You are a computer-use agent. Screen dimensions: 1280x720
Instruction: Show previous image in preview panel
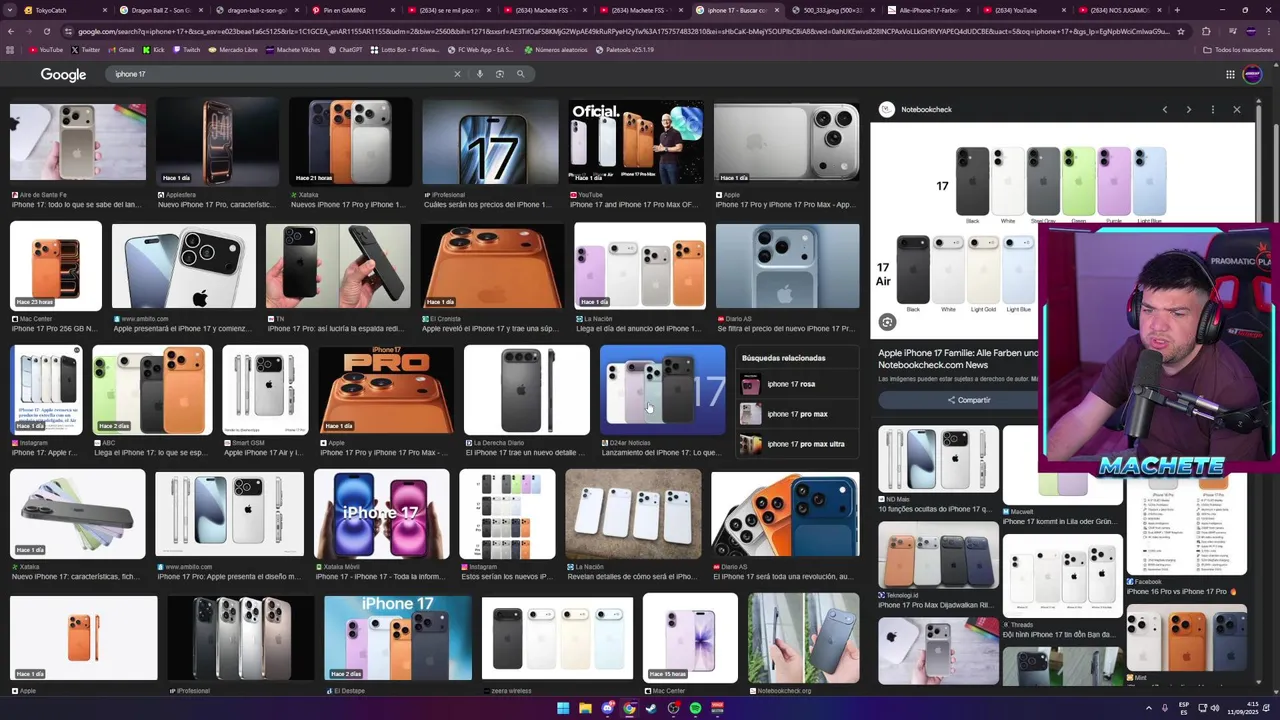click(x=1165, y=109)
